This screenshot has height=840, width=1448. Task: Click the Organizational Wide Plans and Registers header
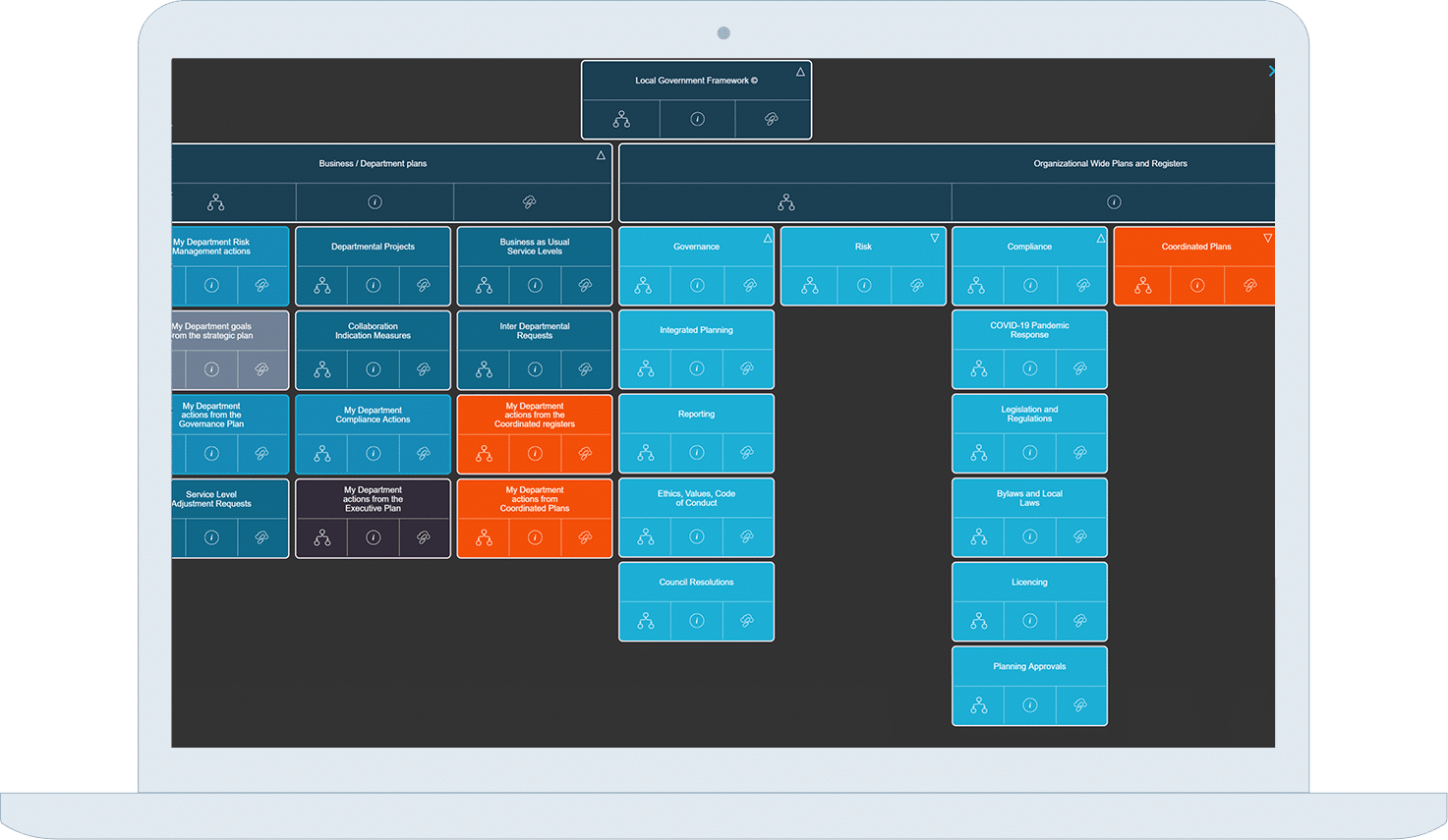point(1110,163)
